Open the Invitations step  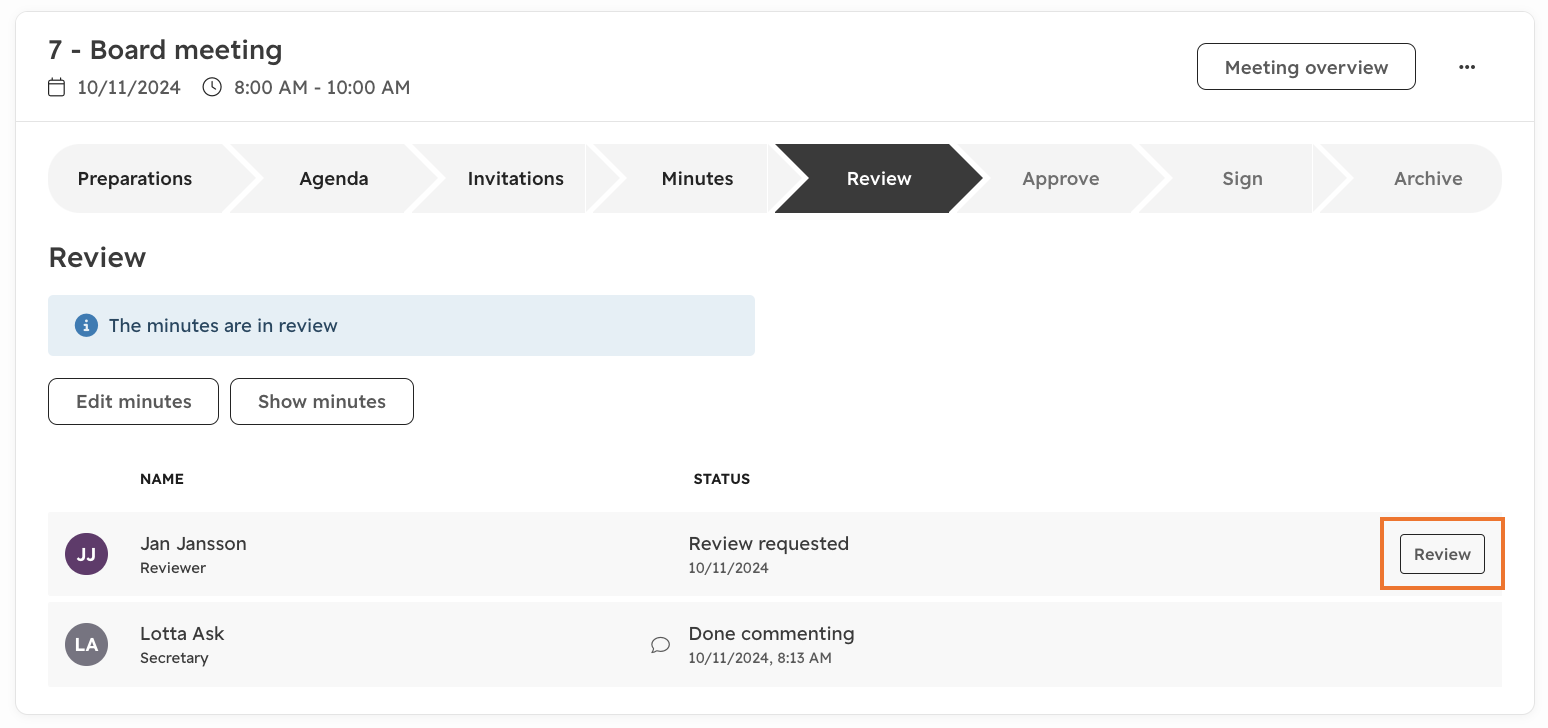click(515, 179)
